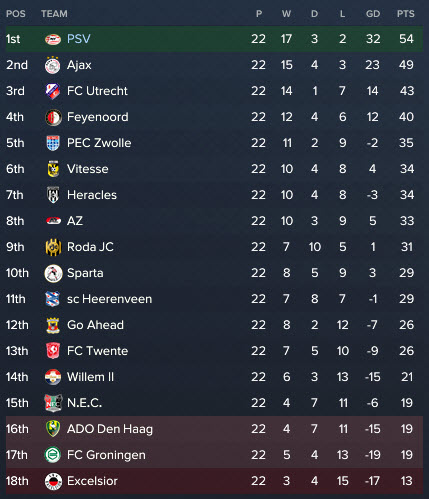
Task: Sort standings by W column header
Action: [x=286, y=14]
